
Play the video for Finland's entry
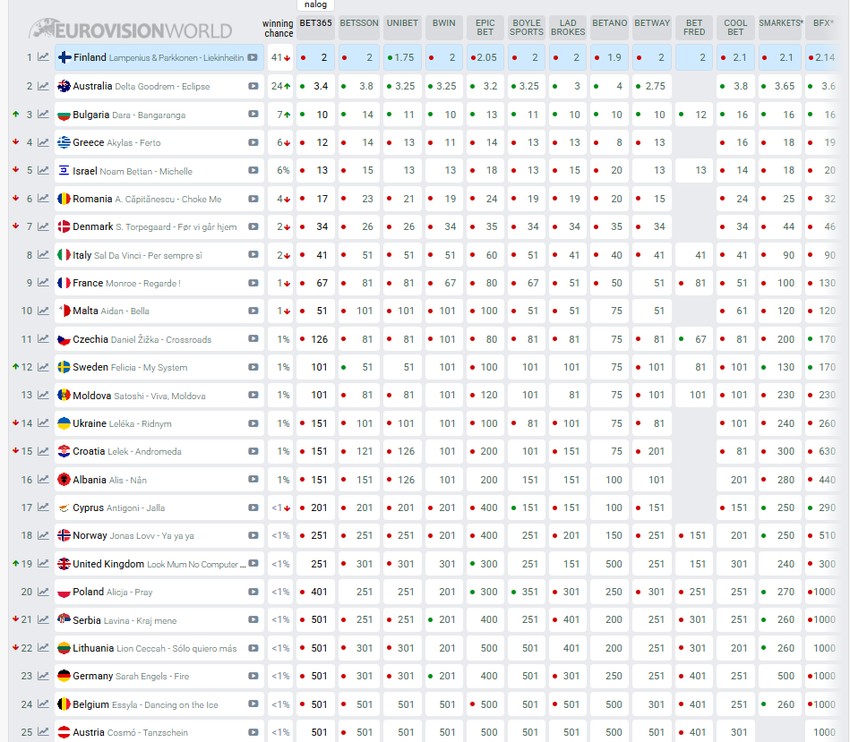click(253, 57)
